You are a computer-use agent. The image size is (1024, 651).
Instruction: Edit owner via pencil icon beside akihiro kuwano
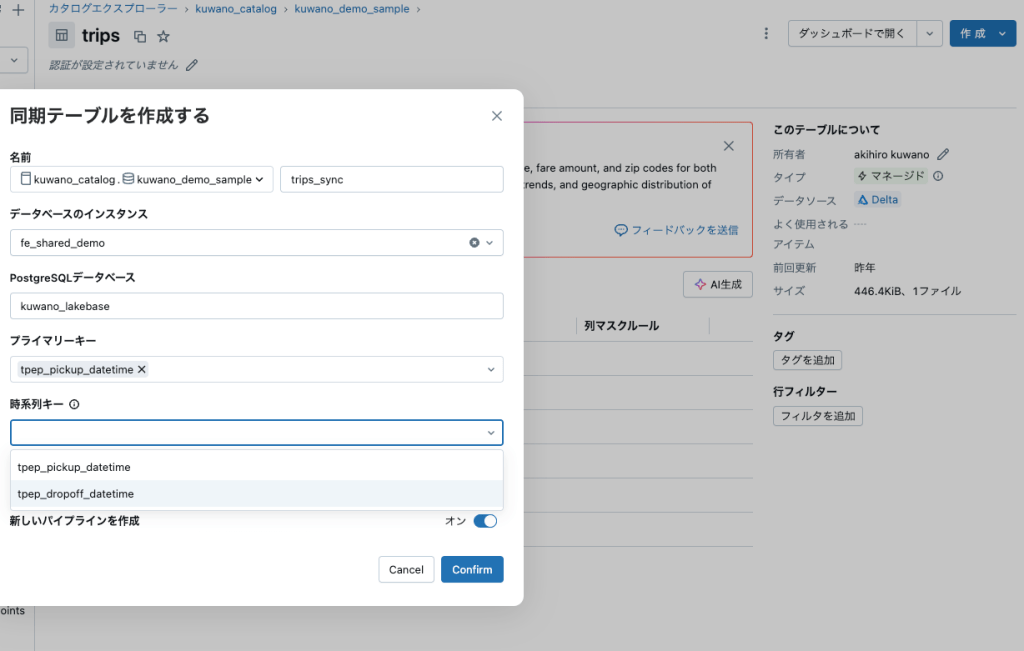(943, 154)
